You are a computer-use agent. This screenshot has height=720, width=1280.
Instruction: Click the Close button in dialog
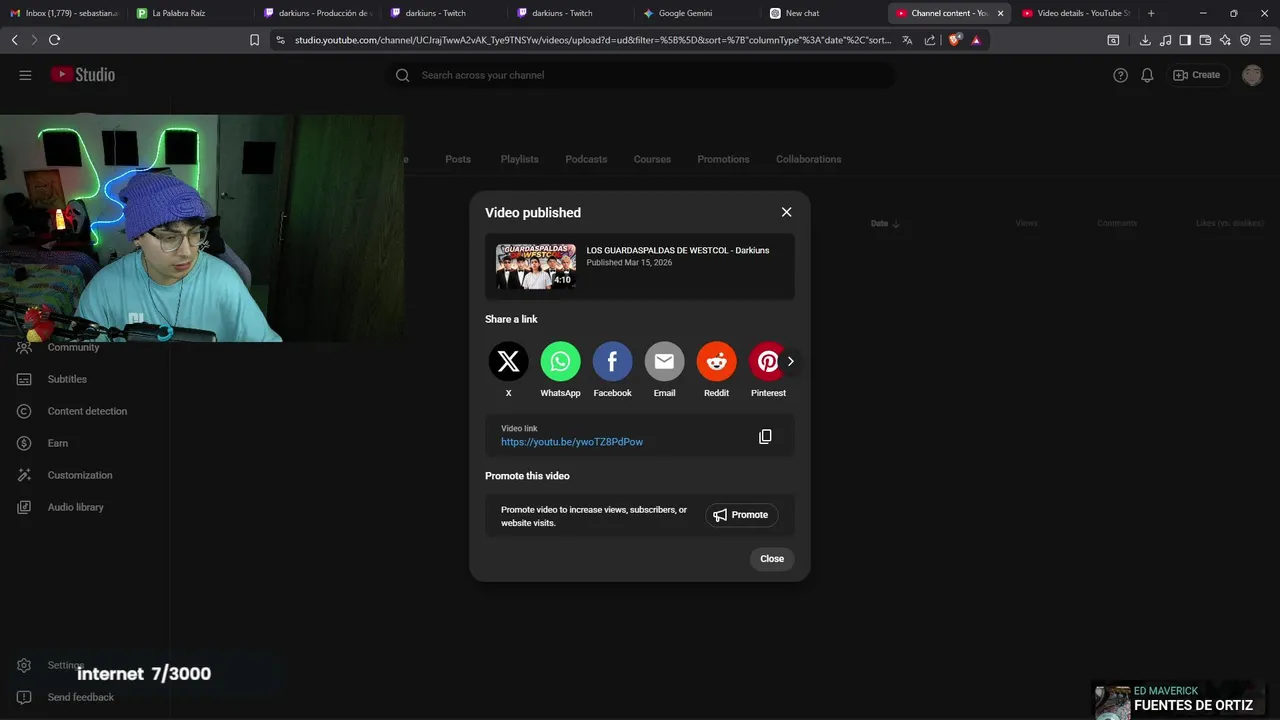click(x=772, y=559)
